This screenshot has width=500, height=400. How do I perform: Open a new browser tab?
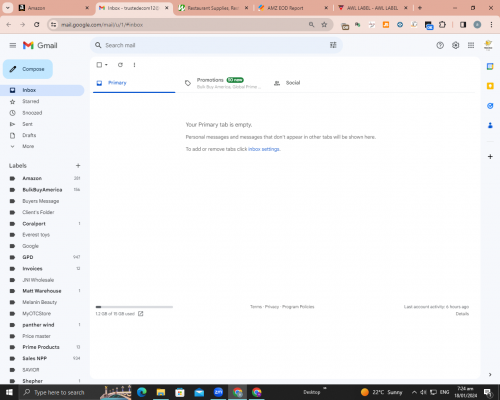coord(420,8)
